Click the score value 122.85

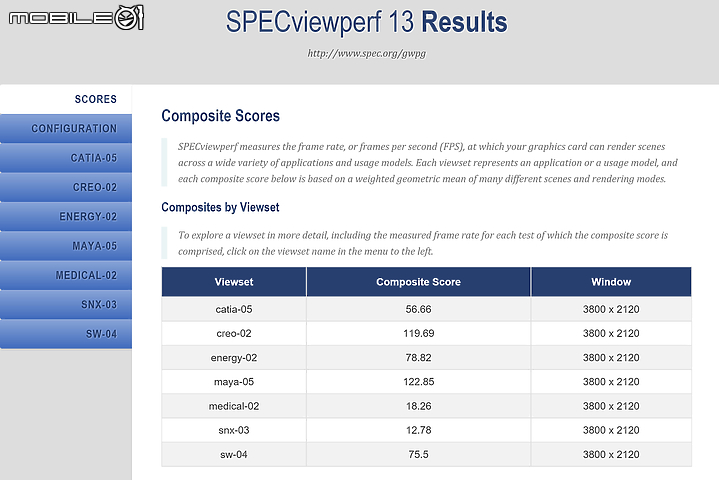coord(418,382)
